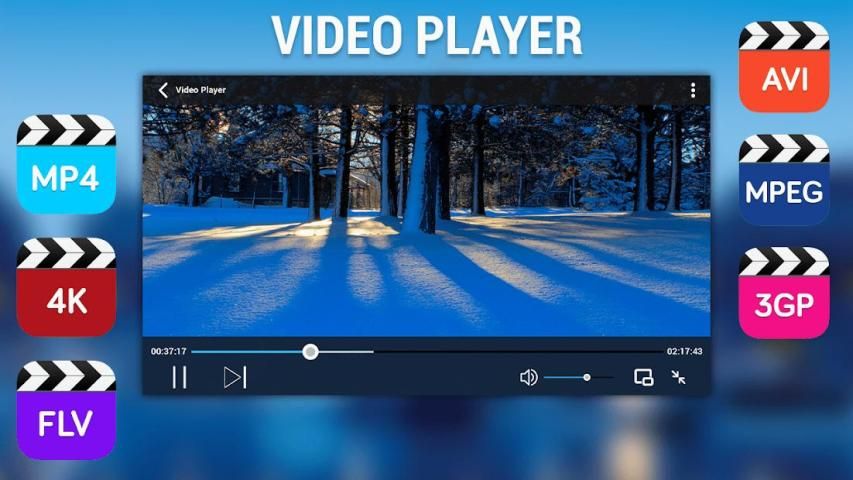
Task: Click the MP4 format icon
Action: coord(66,164)
